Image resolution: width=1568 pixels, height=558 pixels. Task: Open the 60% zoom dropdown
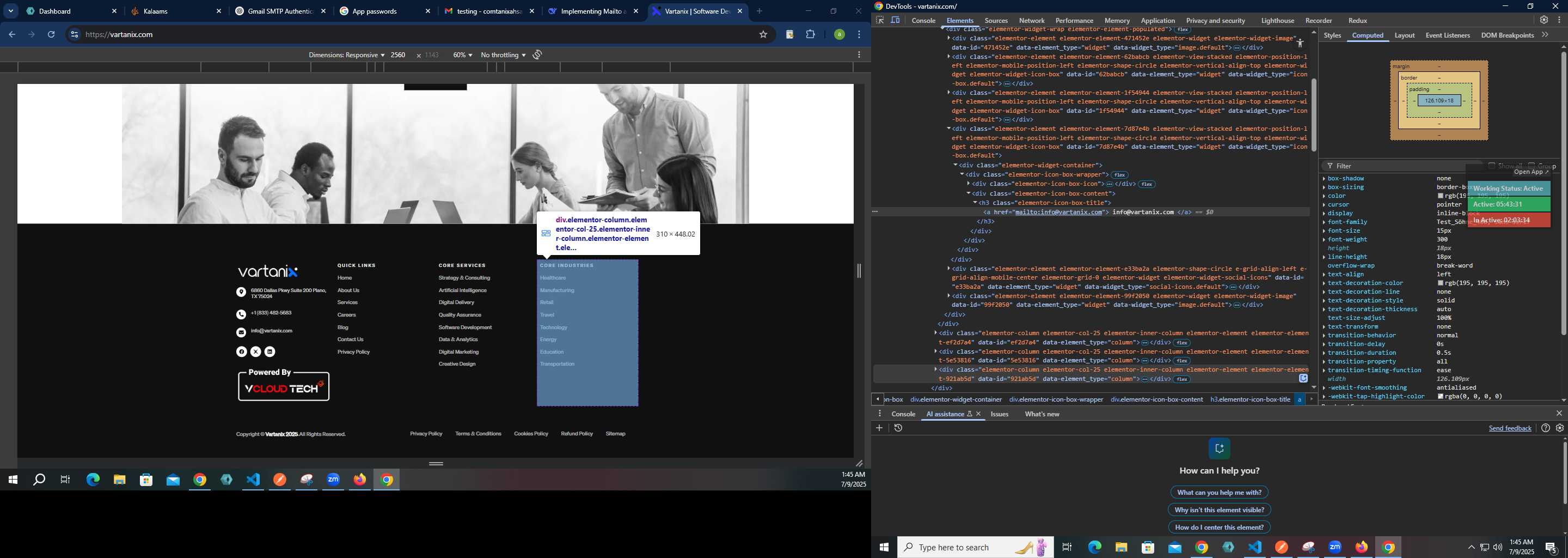click(463, 55)
